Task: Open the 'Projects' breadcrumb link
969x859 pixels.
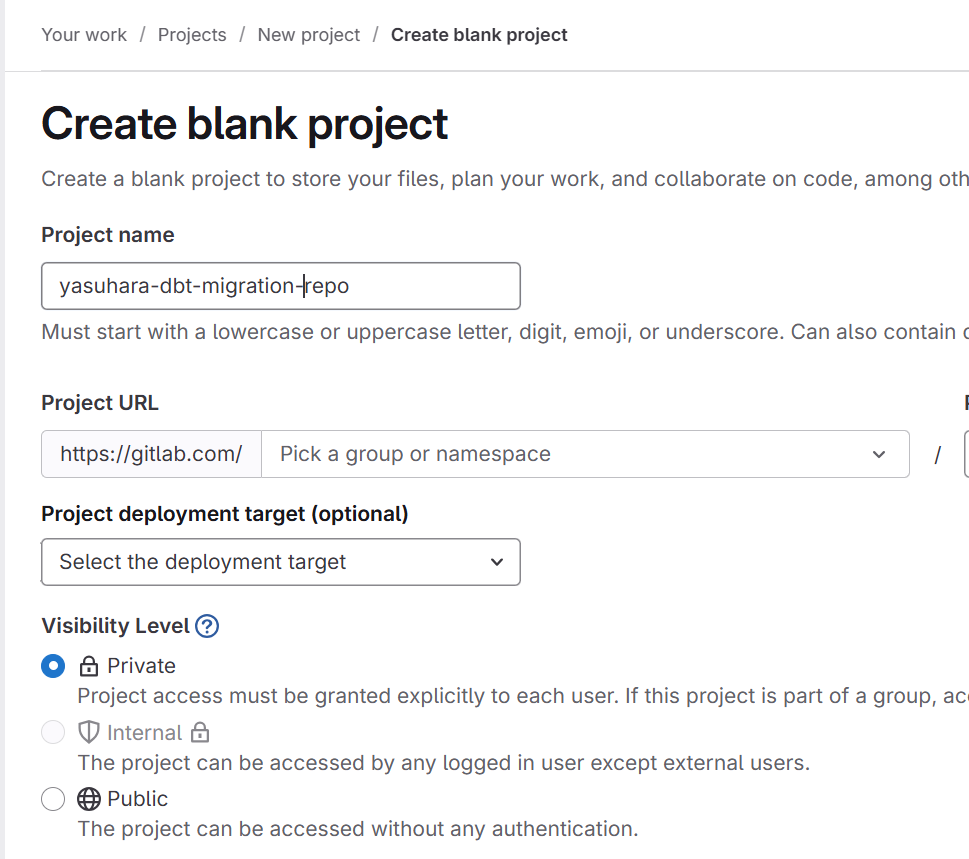Action: tap(192, 35)
